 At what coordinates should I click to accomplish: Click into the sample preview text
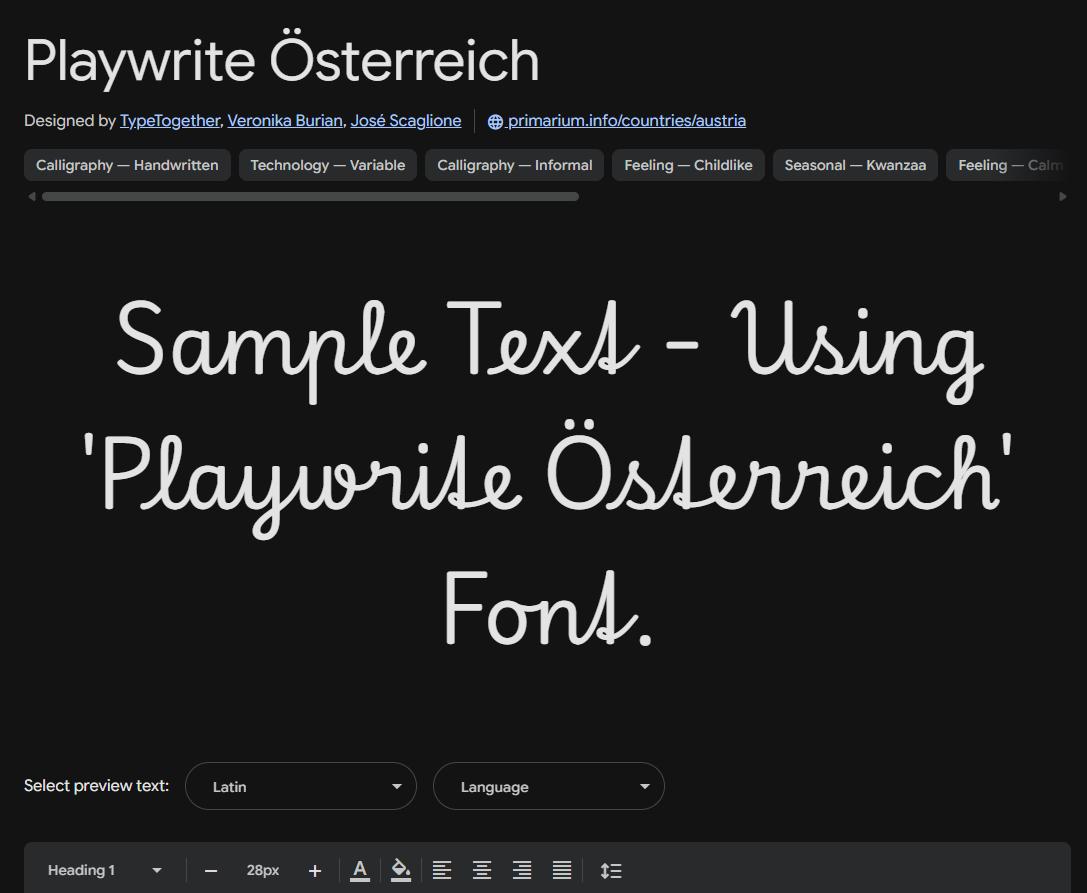click(548, 471)
